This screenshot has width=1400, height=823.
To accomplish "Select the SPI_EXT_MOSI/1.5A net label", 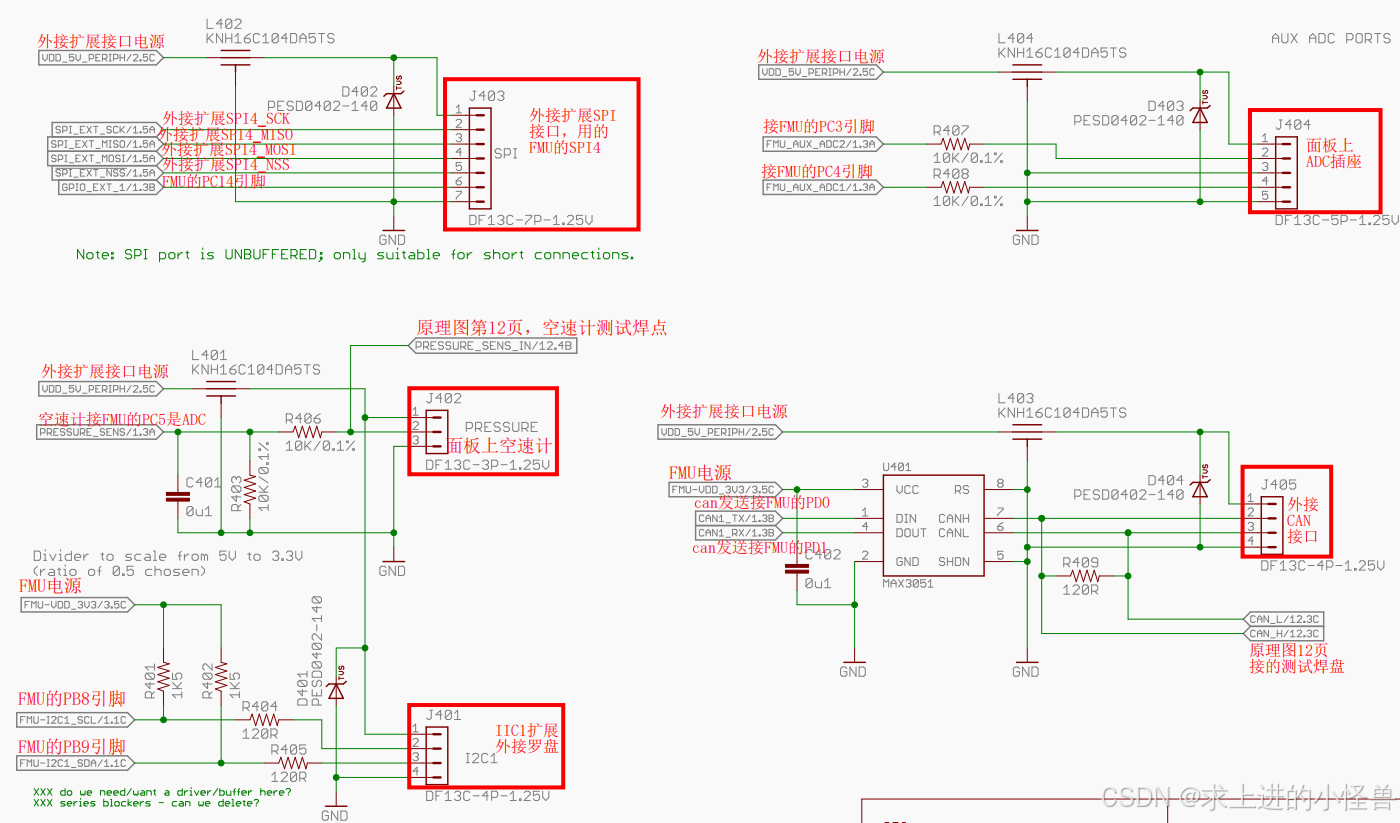I will (103, 158).
